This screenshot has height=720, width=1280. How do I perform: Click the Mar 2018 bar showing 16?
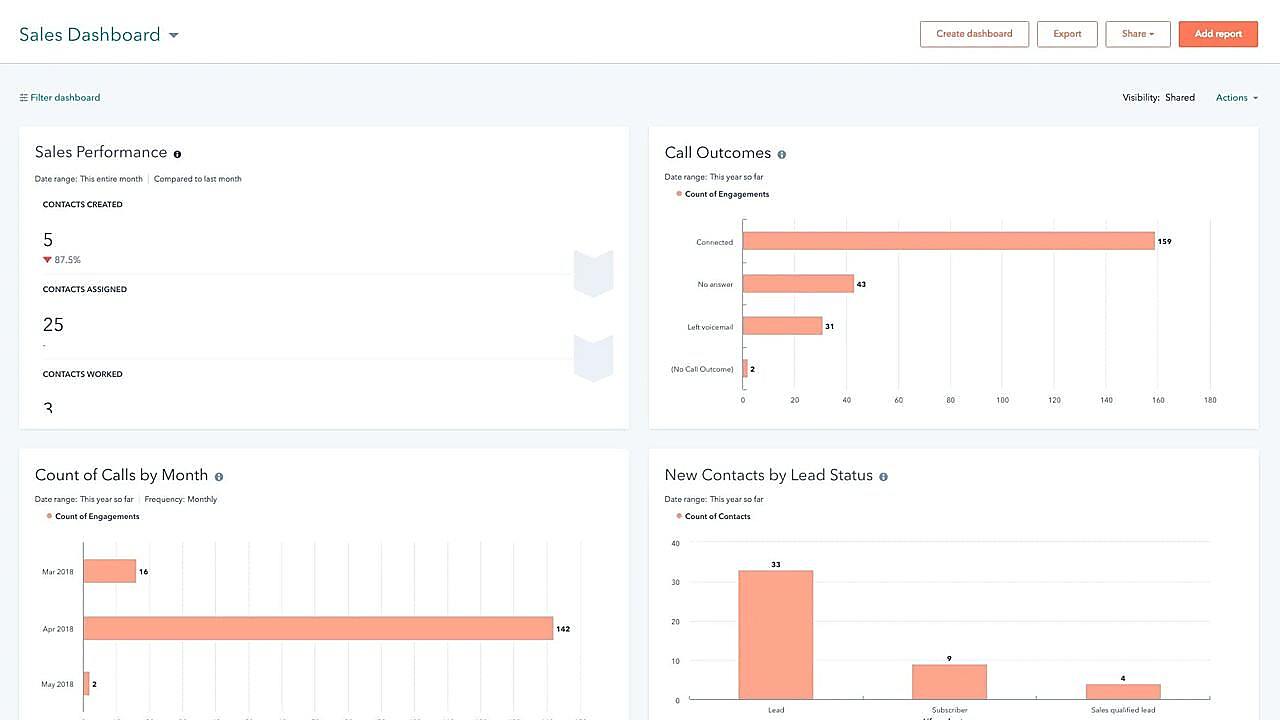pyautogui.click(x=110, y=571)
